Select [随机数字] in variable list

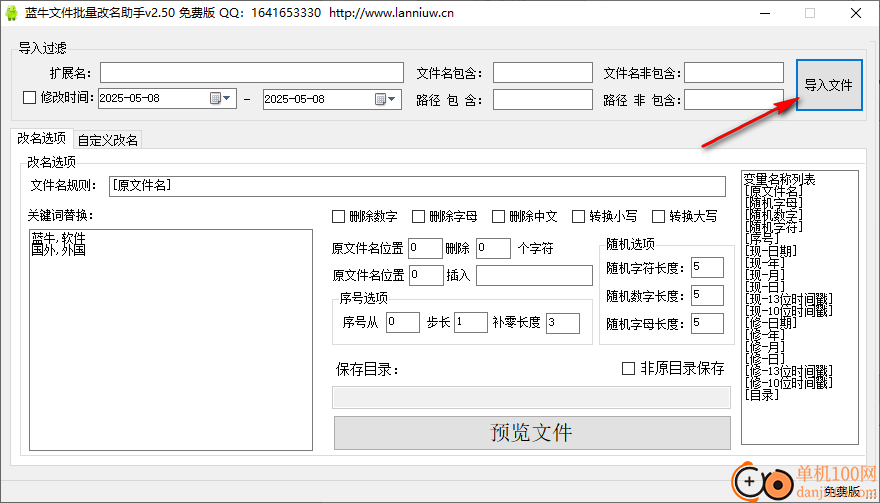tap(773, 215)
